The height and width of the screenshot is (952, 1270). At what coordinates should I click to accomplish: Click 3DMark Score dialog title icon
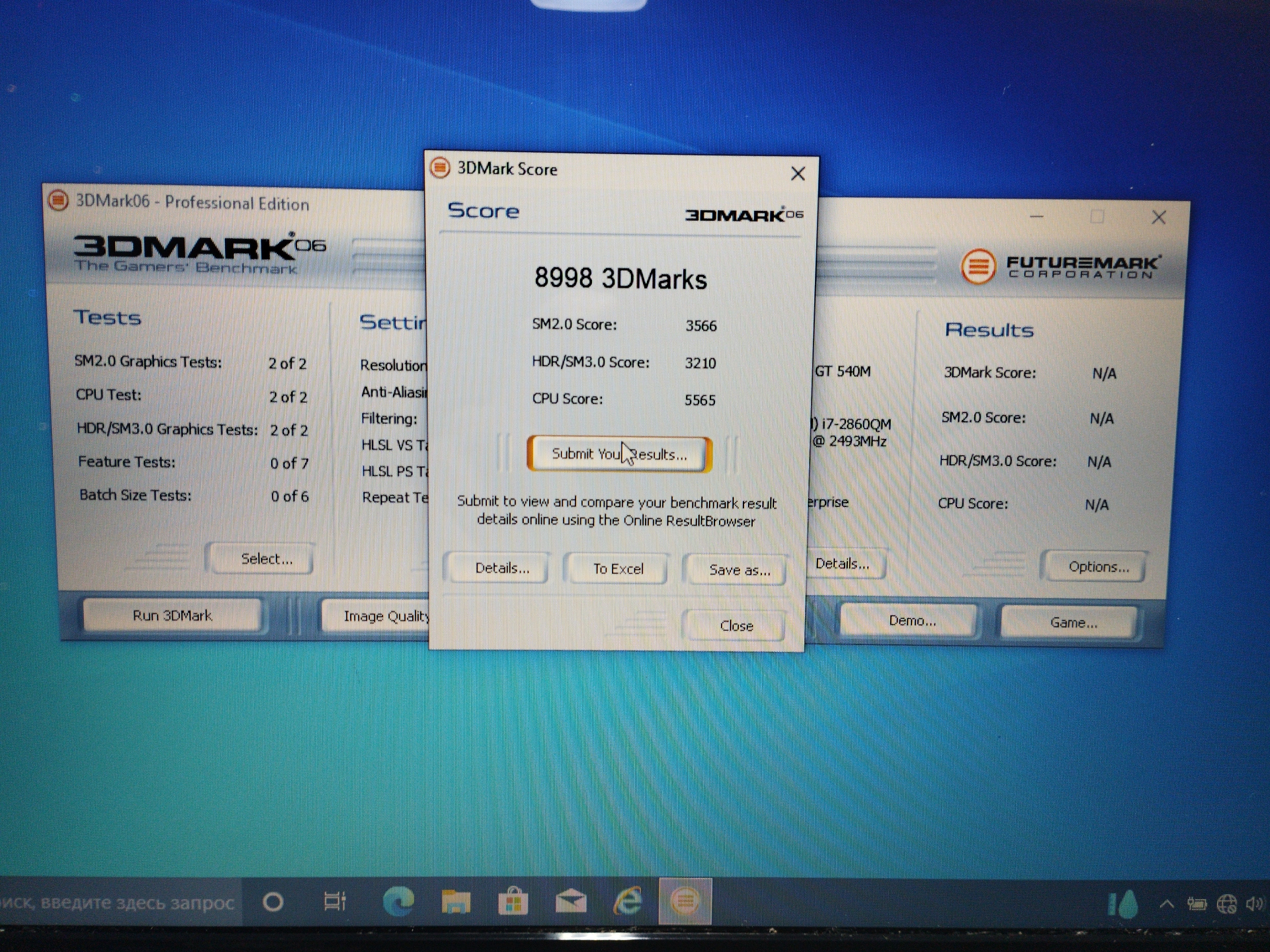[x=440, y=168]
